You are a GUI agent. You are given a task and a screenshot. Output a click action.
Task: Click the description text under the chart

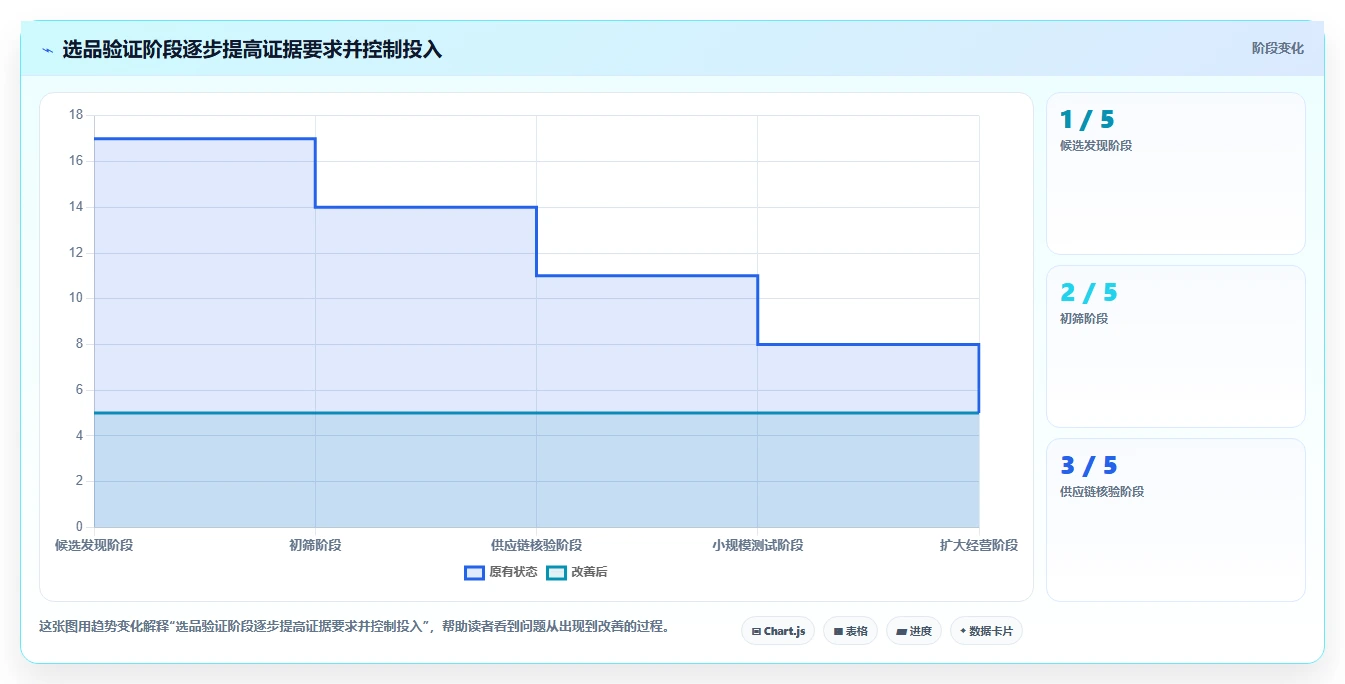pyautogui.click(x=354, y=627)
